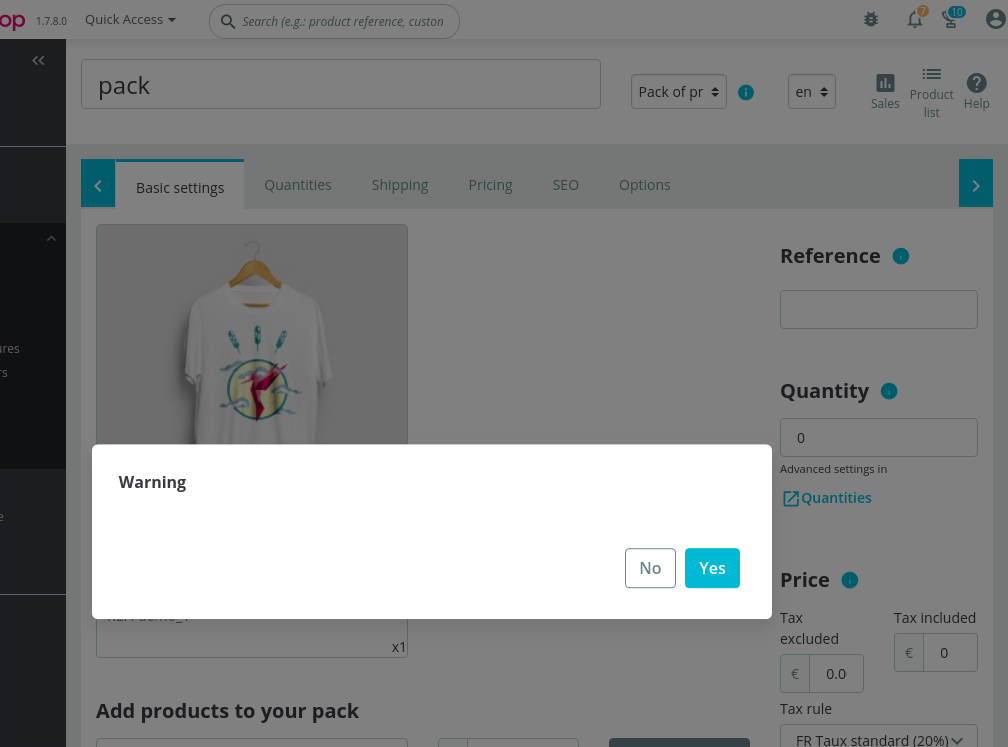This screenshot has height=747, width=1008.
Task: Open the notifications bell
Action: 913,19
